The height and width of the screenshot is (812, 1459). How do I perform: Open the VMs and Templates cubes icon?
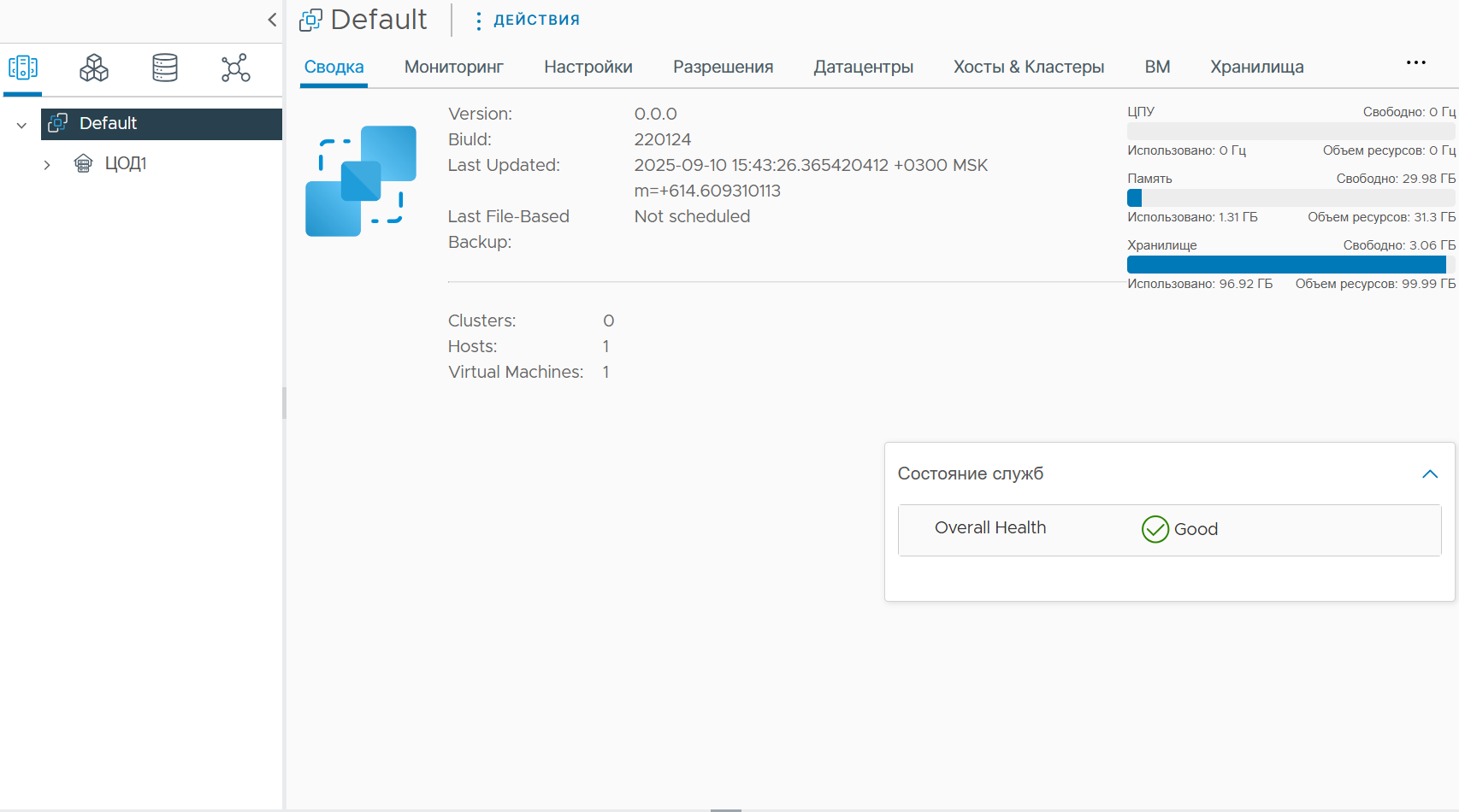pos(94,68)
